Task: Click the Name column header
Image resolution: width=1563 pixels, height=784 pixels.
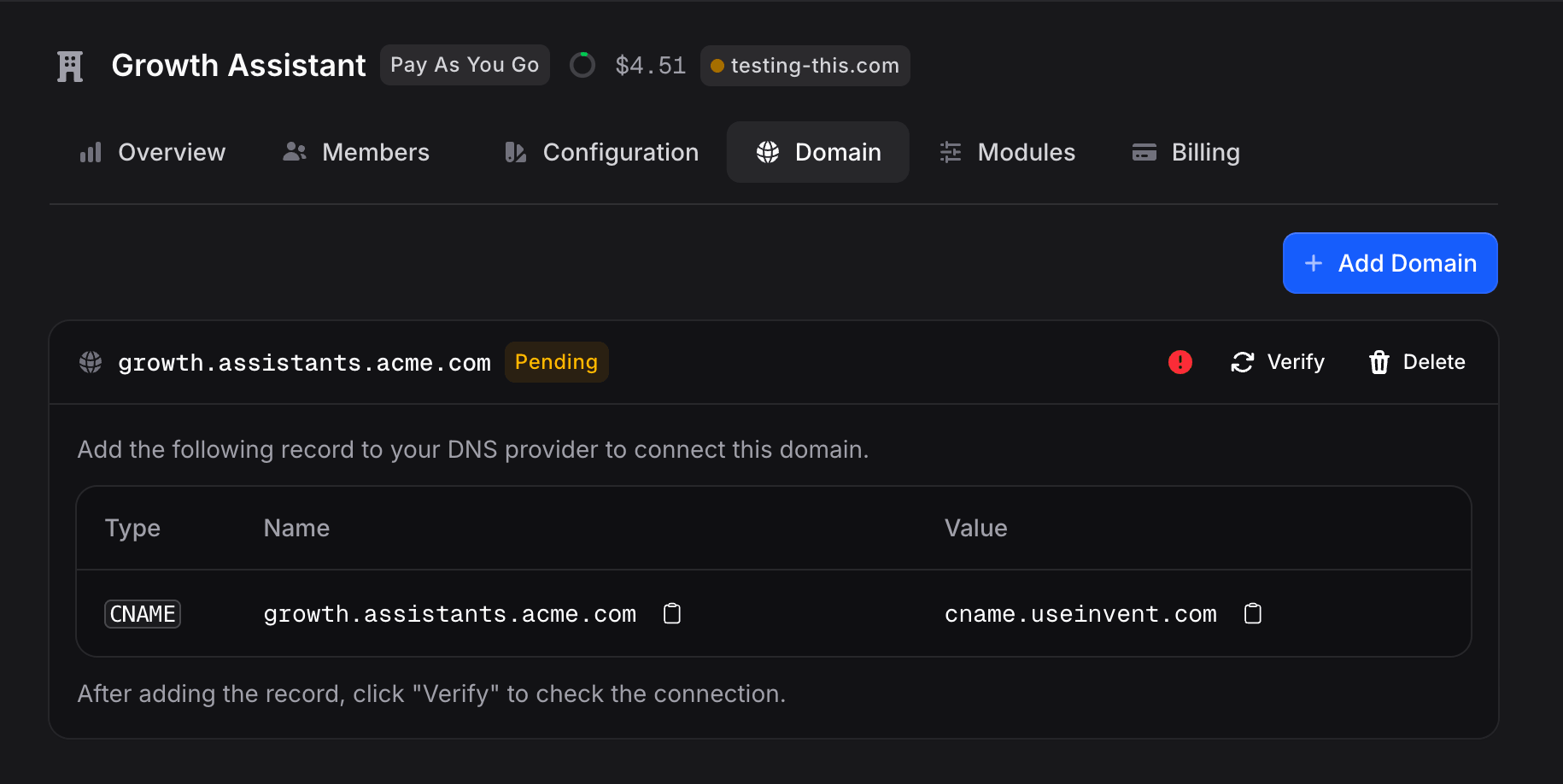Action: 296,528
